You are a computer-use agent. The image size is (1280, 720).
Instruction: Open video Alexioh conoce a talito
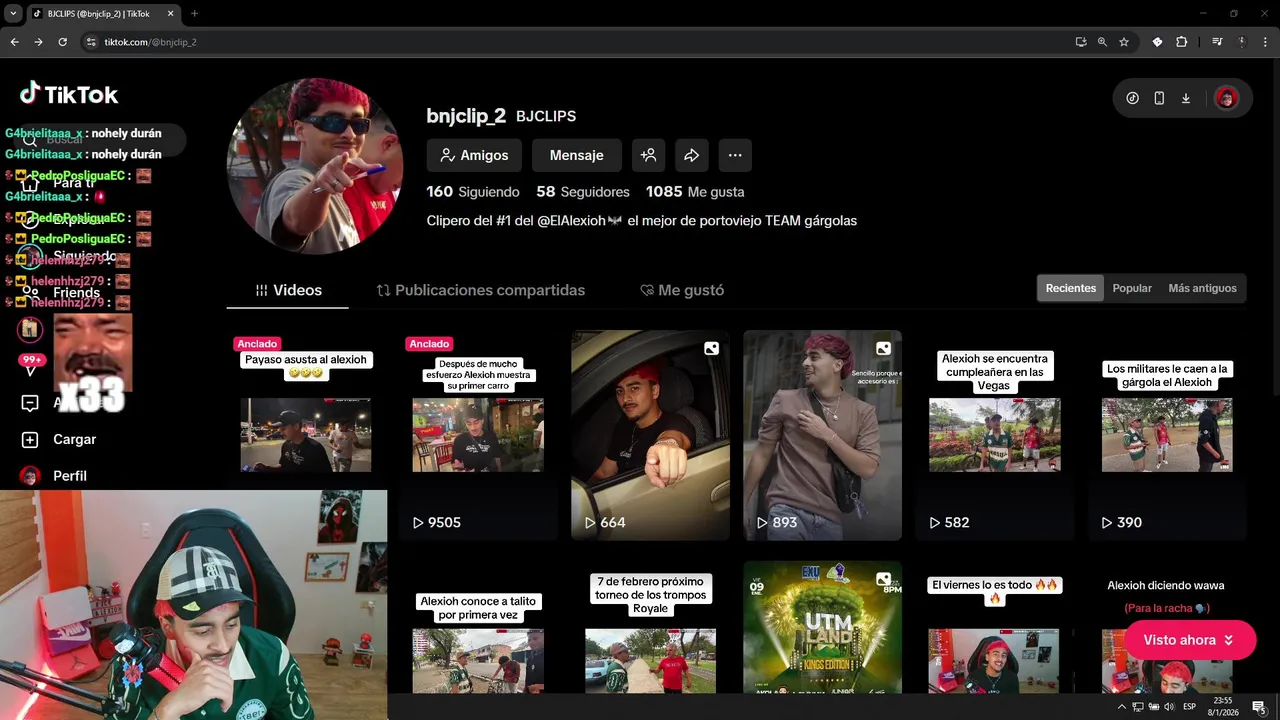478,626
